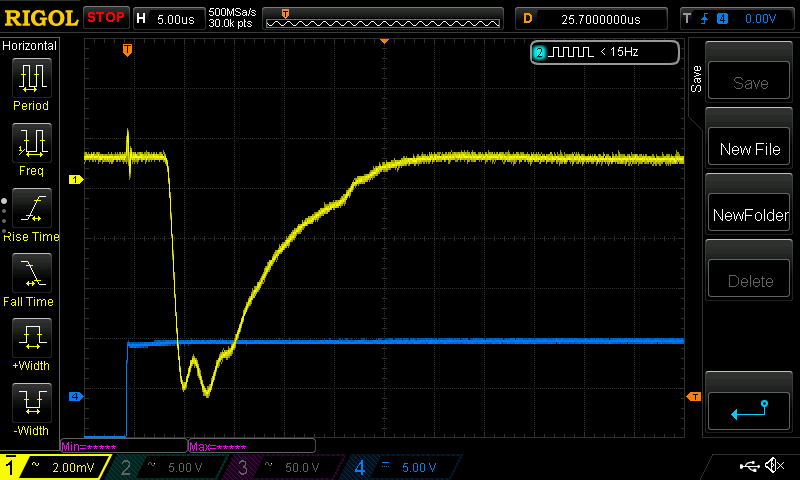Click the trigger source channel 4 badge

(x=722, y=19)
